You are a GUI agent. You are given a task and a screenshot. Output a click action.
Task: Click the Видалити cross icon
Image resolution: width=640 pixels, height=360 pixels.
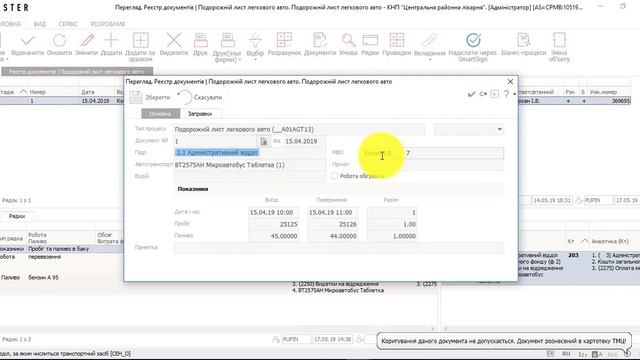pos(174,40)
